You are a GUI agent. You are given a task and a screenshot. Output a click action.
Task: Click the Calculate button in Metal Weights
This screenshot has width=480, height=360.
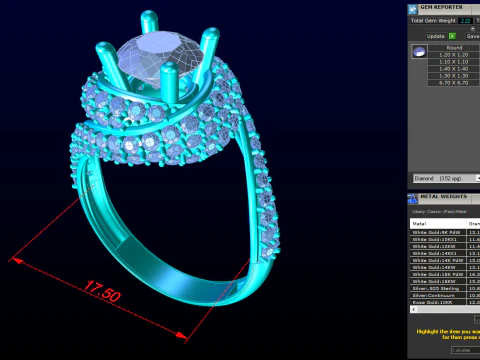(465, 350)
